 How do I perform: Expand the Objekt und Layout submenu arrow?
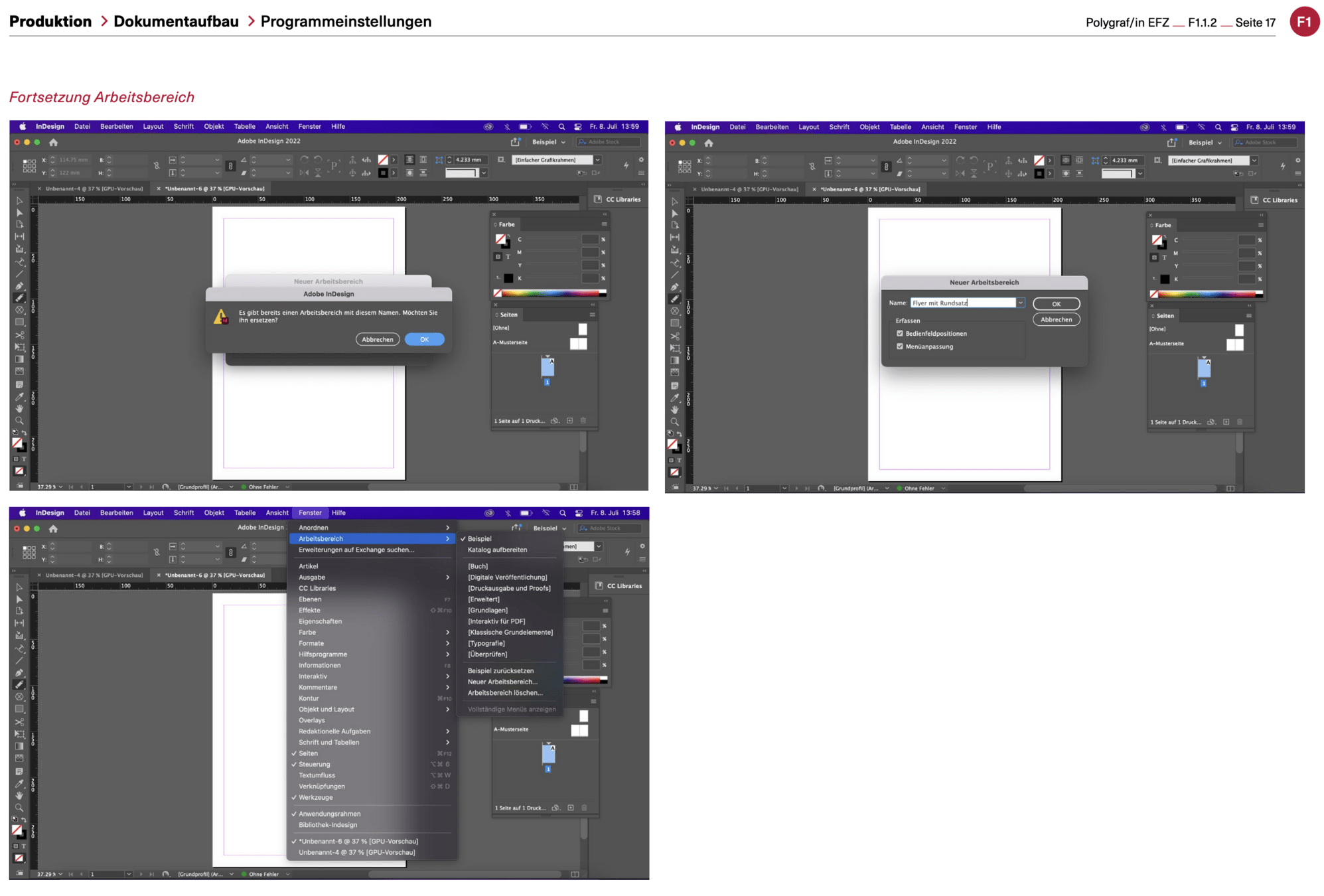447,709
